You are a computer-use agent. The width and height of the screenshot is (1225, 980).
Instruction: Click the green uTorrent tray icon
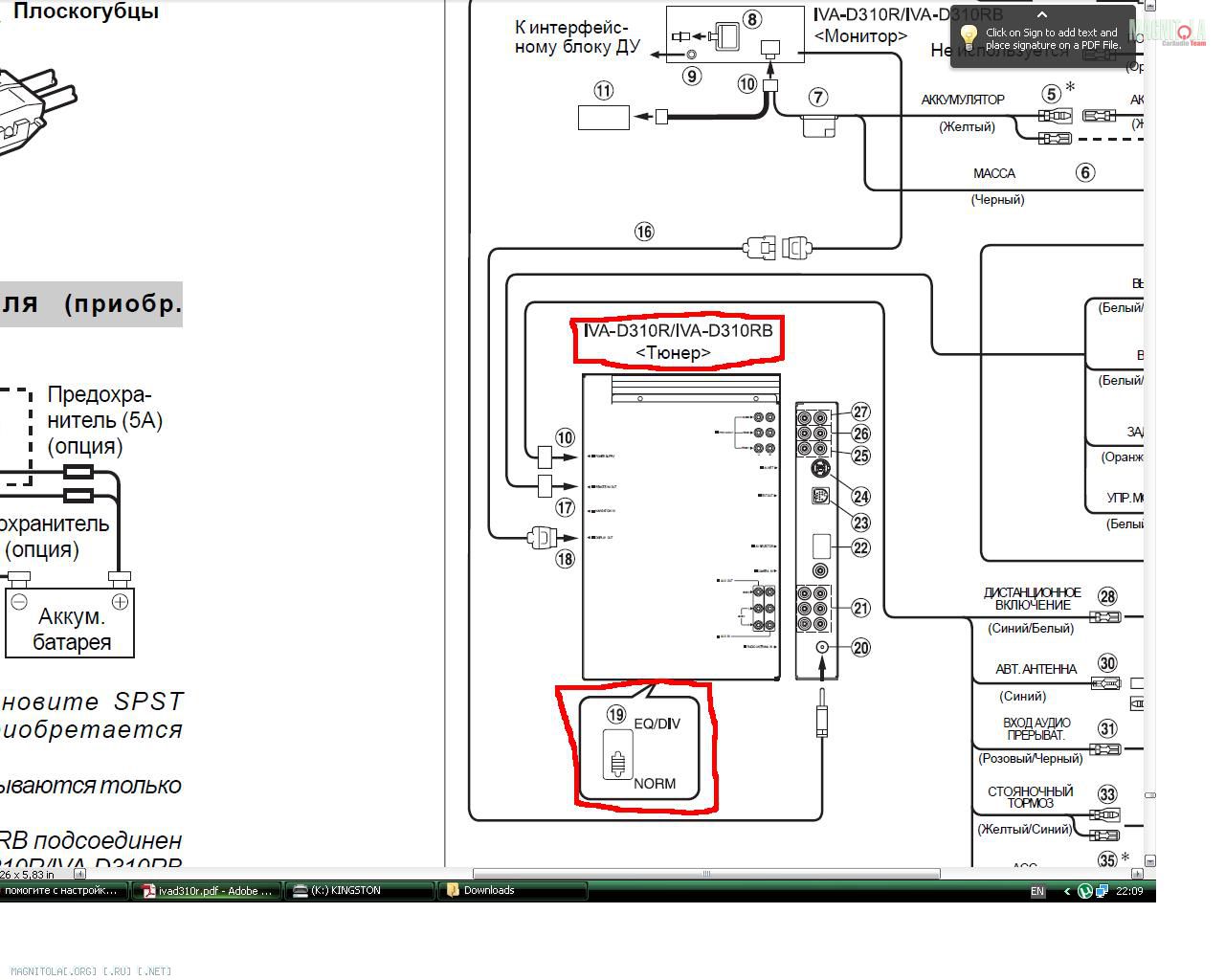pyautogui.click(x=1085, y=891)
